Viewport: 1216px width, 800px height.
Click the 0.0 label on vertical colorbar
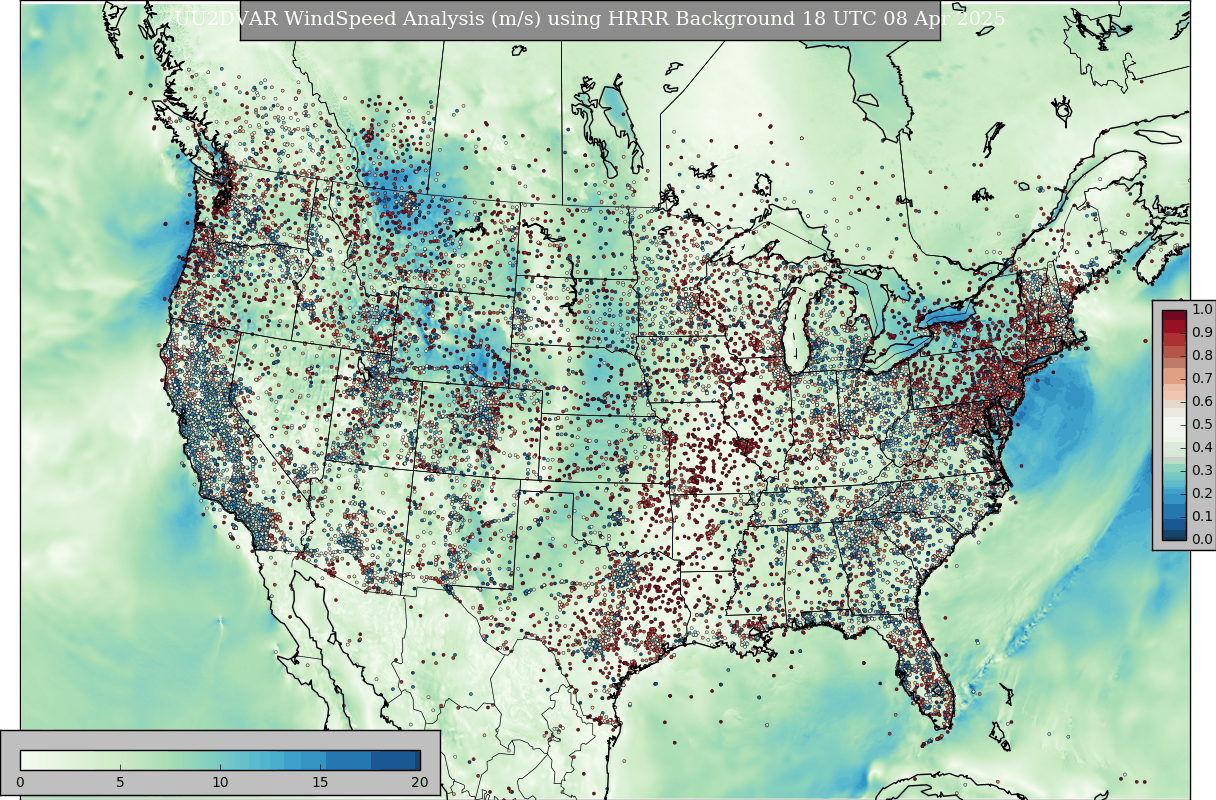[x=1202, y=540]
